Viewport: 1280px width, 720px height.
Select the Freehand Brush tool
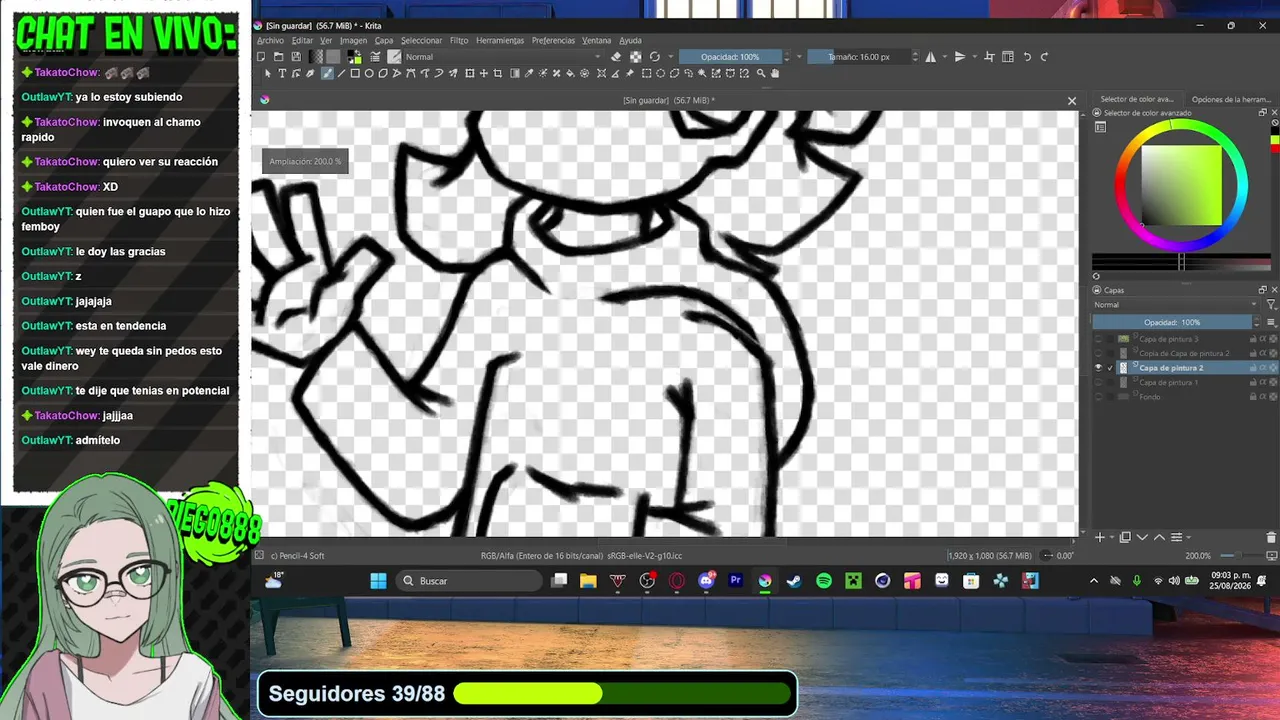point(327,73)
